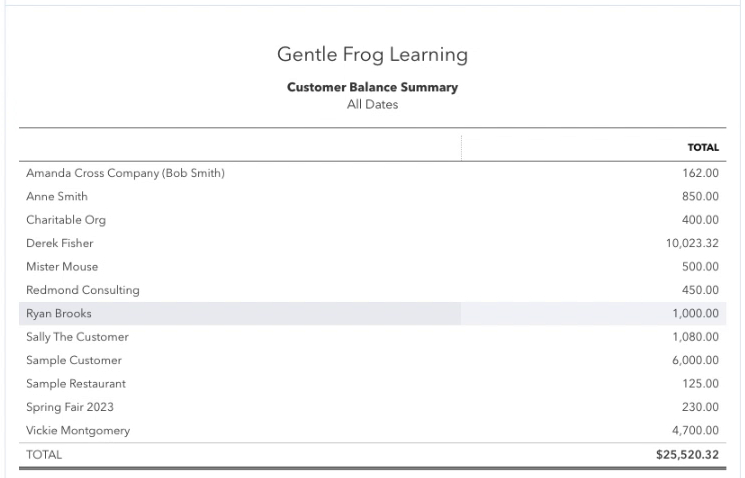Click Derek Fisher balance 10,023.32
The width and height of the screenshot is (745, 478).
tap(692, 243)
